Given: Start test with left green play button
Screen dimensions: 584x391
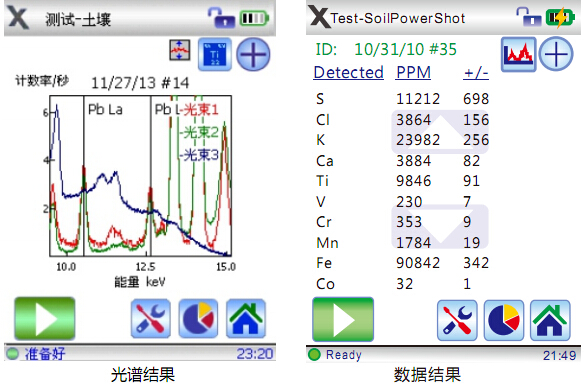Looking at the screenshot, I should point(45,318).
